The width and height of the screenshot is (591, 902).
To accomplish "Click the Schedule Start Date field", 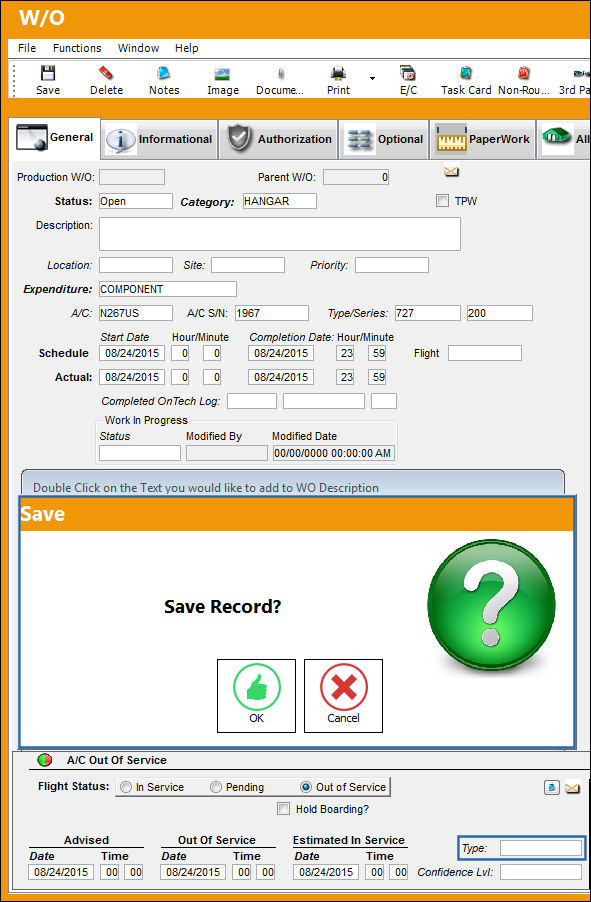I will coord(132,353).
